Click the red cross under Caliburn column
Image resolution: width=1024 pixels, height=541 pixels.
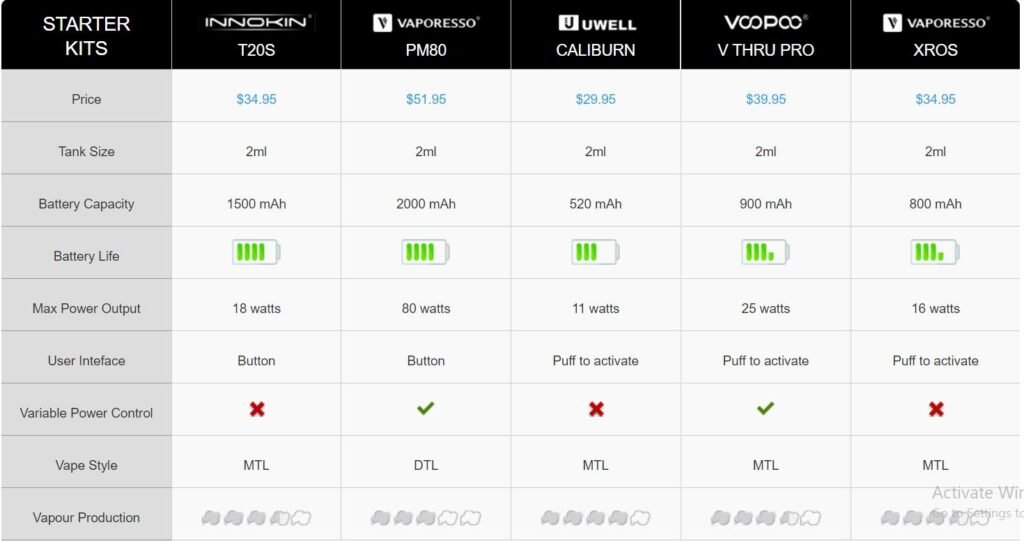coord(596,409)
